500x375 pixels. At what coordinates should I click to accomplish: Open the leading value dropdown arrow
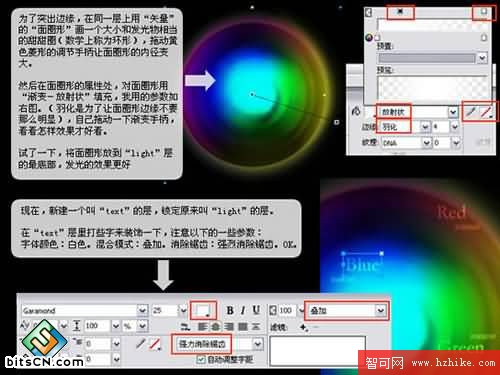click(x=115, y=326)
